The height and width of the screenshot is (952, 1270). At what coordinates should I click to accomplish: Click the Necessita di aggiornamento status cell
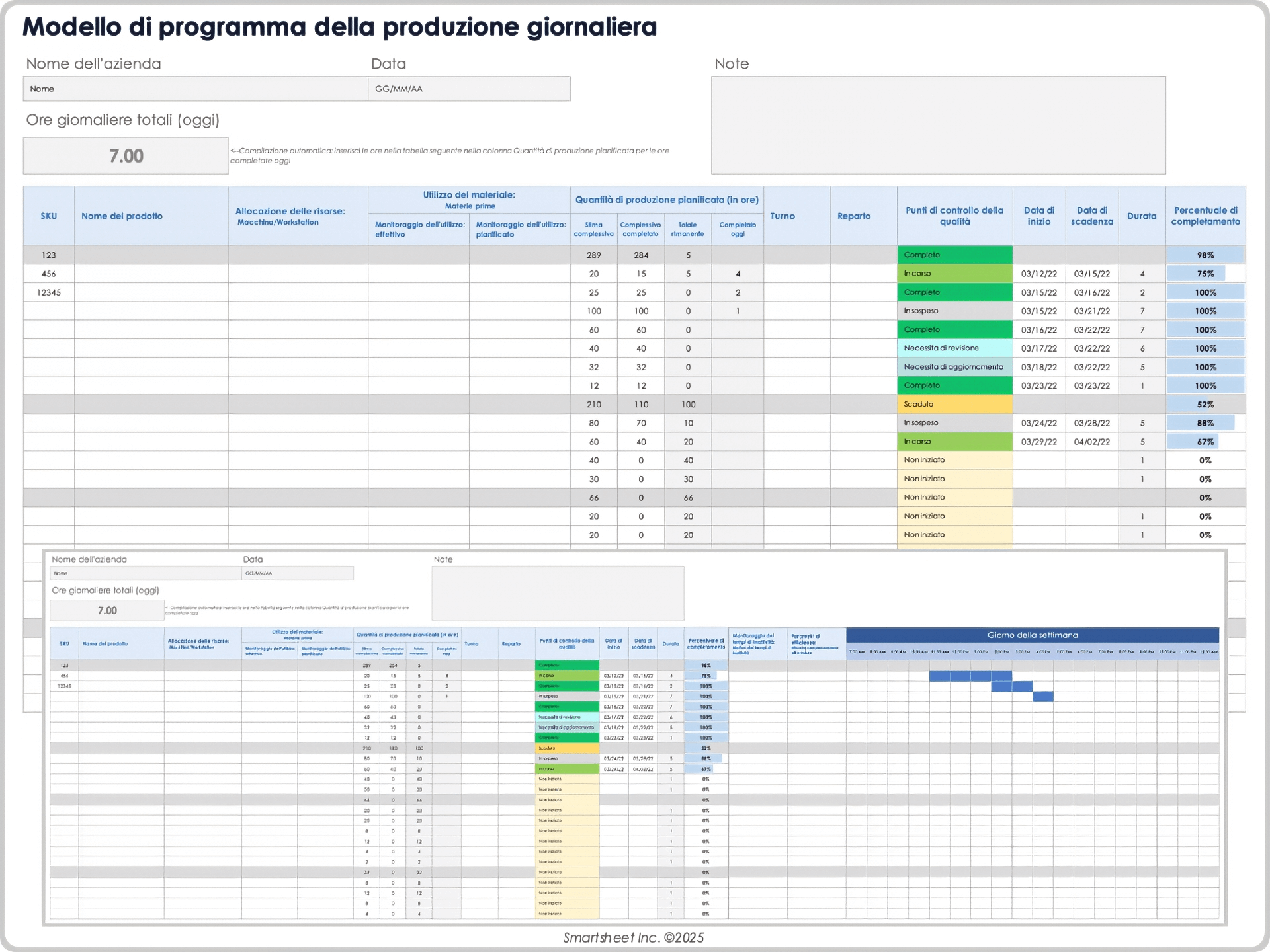coord(954,366)
